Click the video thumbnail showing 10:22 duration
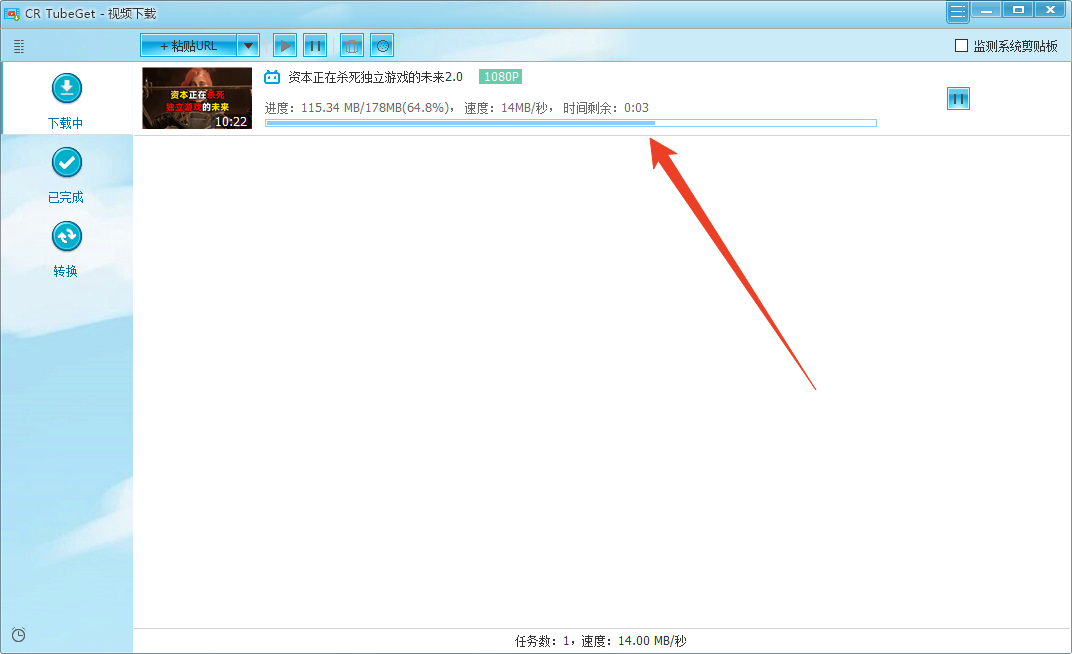This screenshot has height=654, width=1072. point(197,98)
